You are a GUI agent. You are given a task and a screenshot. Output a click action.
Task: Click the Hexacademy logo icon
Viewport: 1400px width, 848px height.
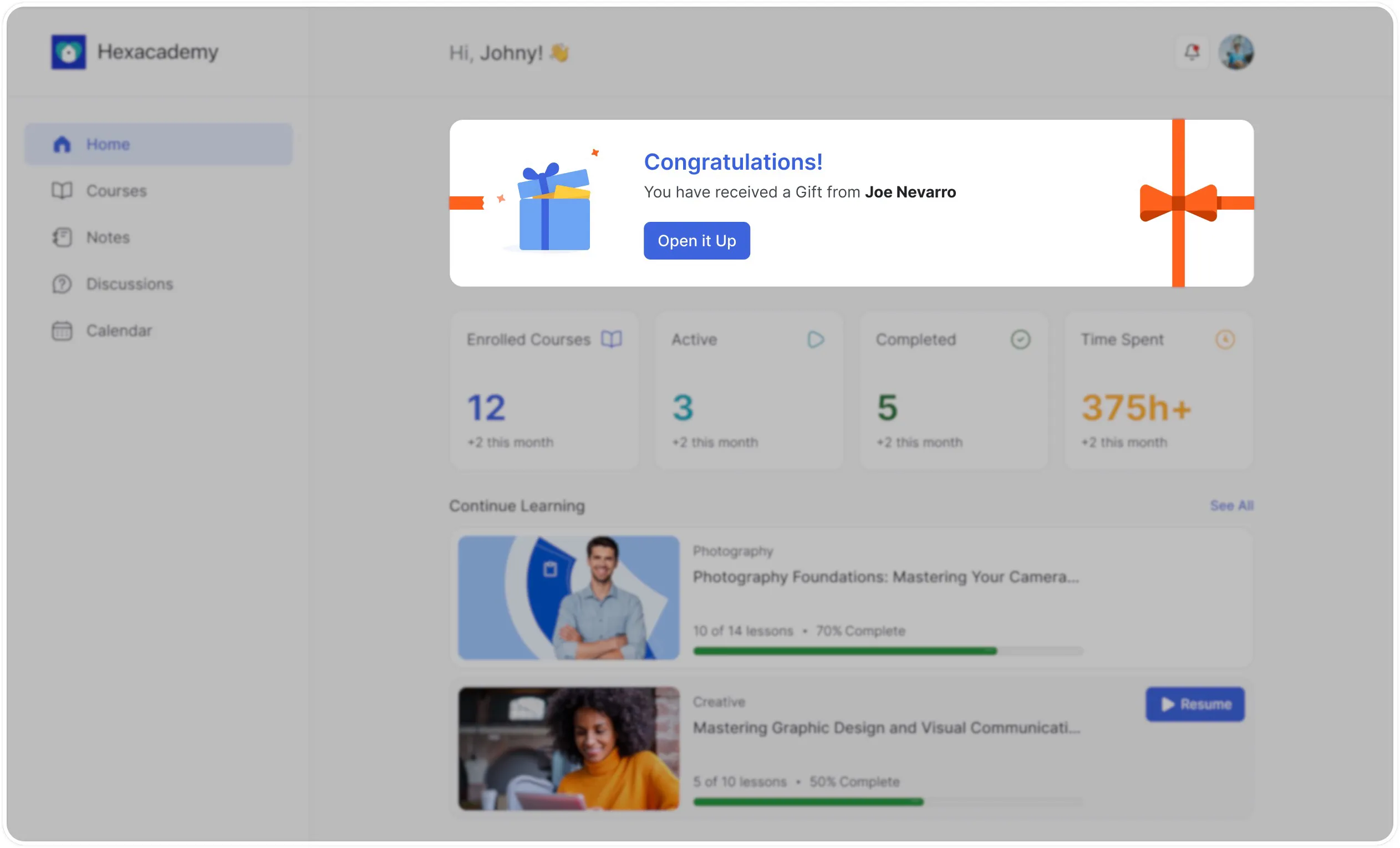coord(69,52)
